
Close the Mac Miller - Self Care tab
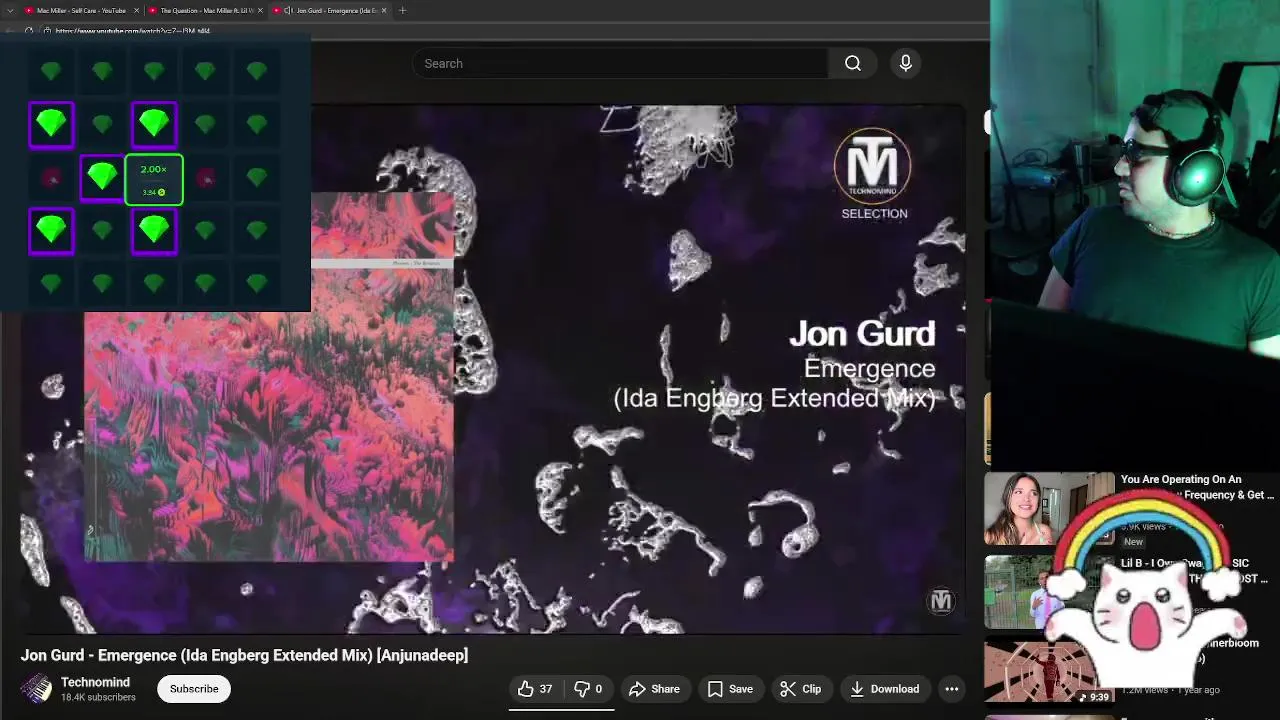[x=136, y=10]
